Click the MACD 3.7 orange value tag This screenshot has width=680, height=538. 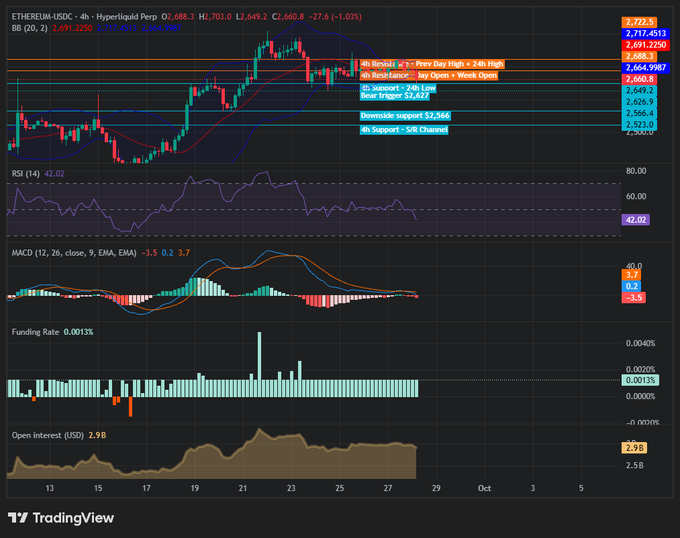pos(631,275)
